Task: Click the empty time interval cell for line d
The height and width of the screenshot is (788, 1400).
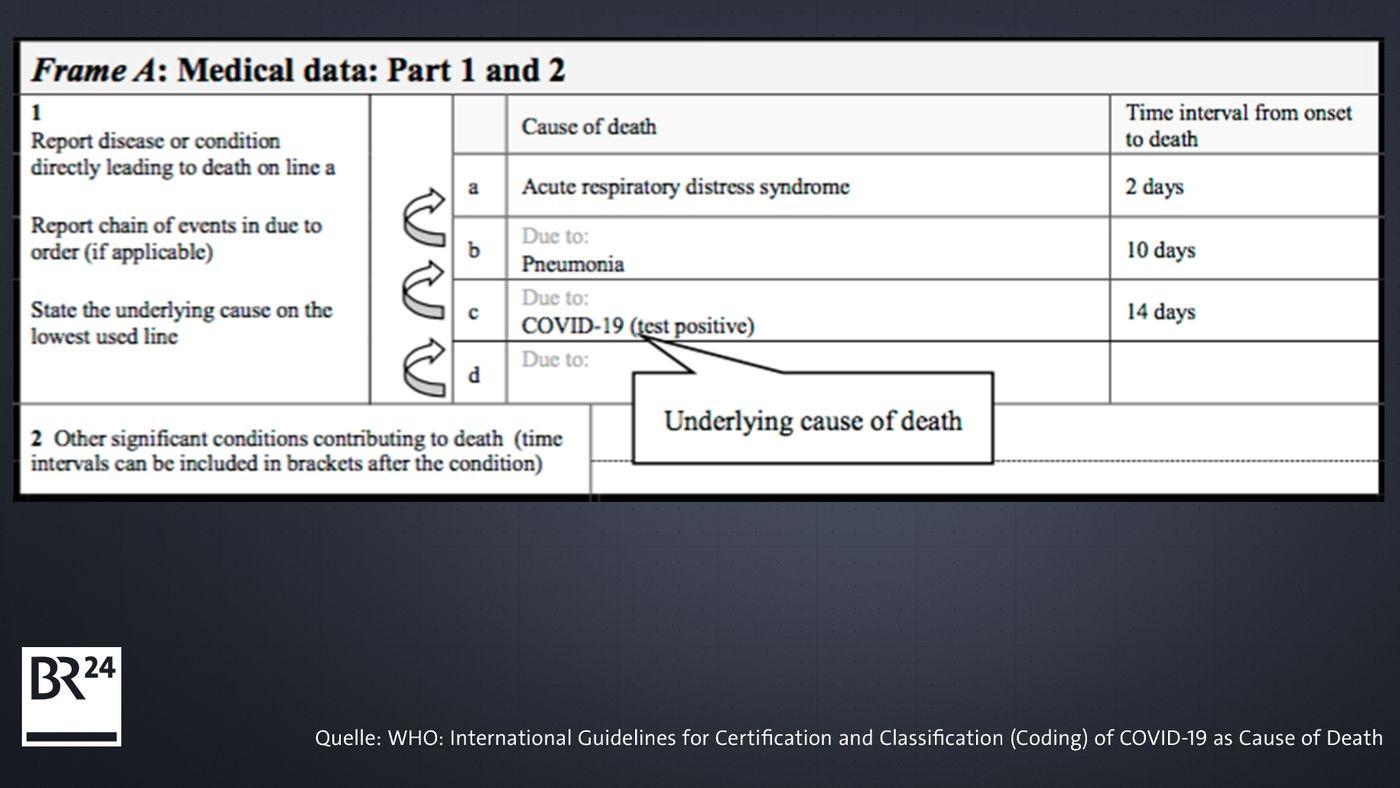Action: click(1243, 373)
